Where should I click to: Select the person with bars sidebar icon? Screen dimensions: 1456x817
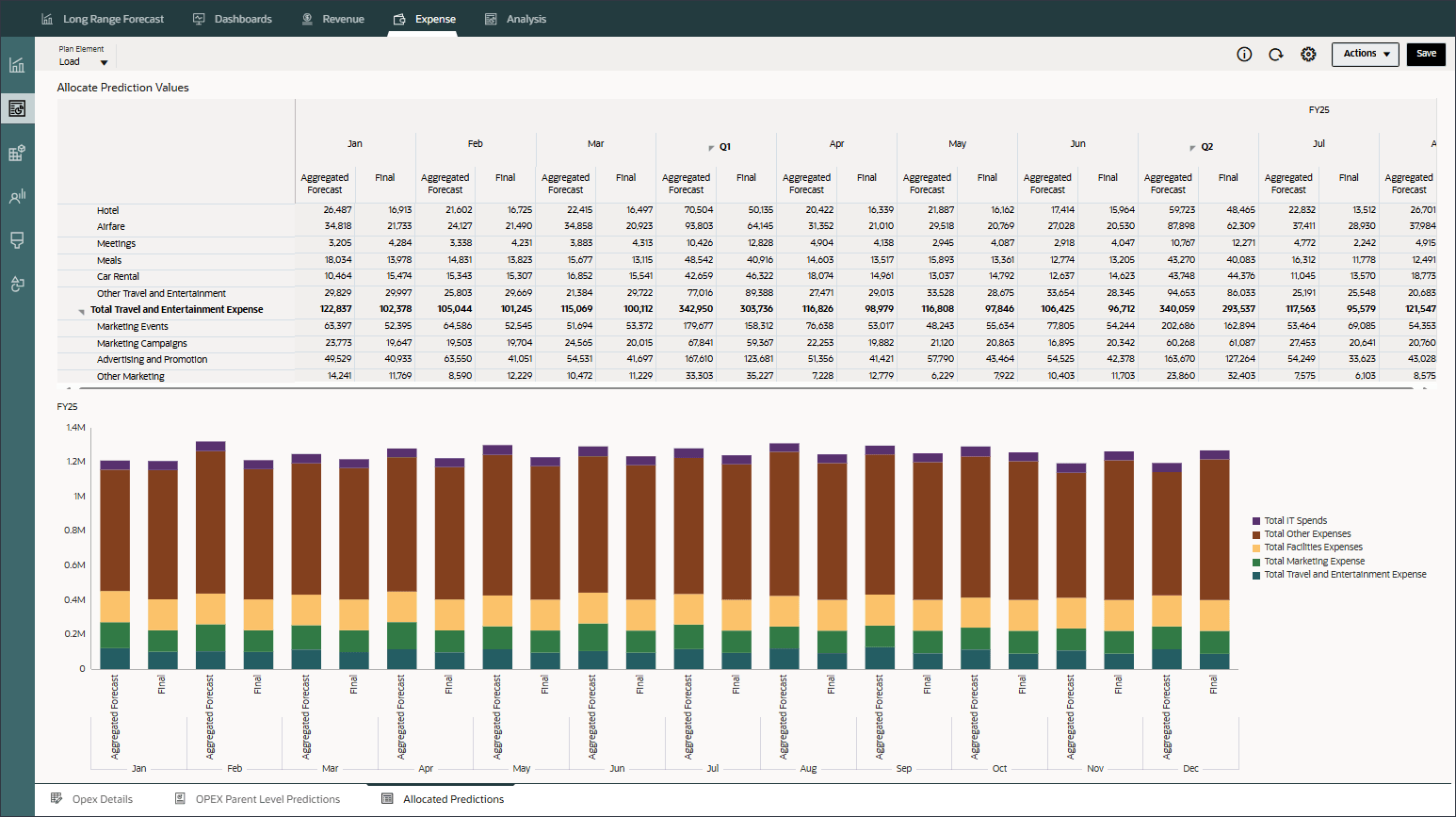click(17, 196)
